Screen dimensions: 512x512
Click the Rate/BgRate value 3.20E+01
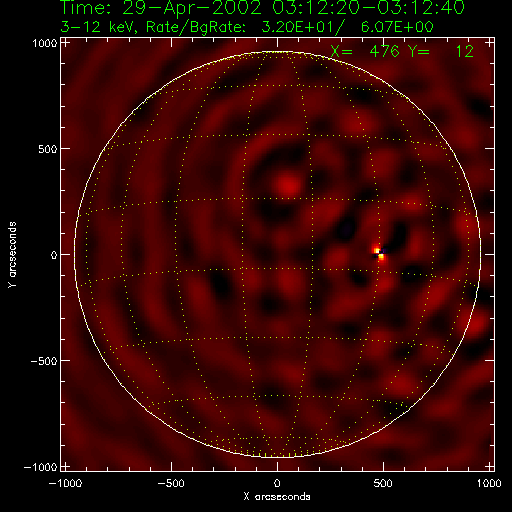click(298, 27)
